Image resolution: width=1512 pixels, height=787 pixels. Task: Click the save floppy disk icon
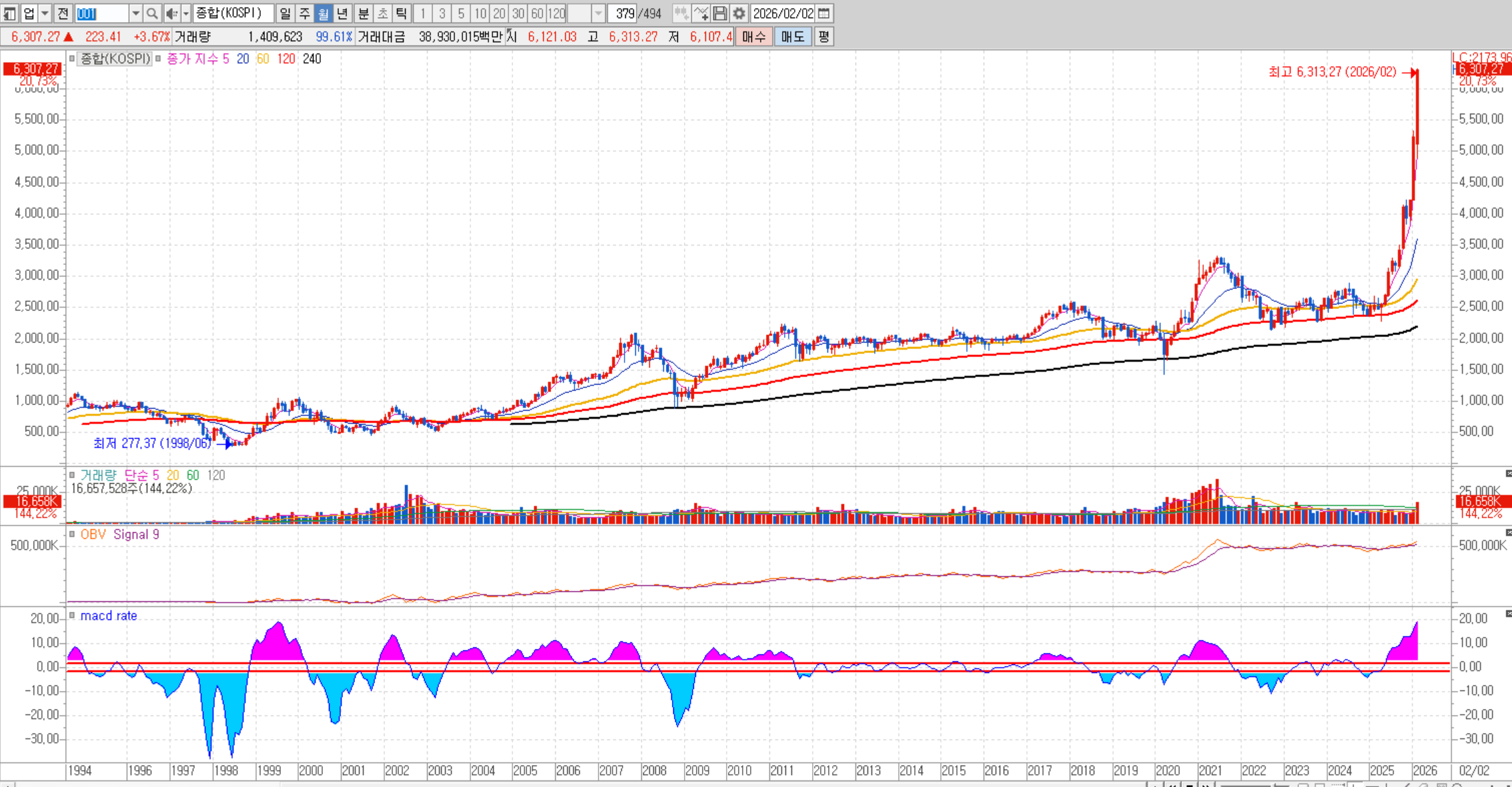point(719,13)
